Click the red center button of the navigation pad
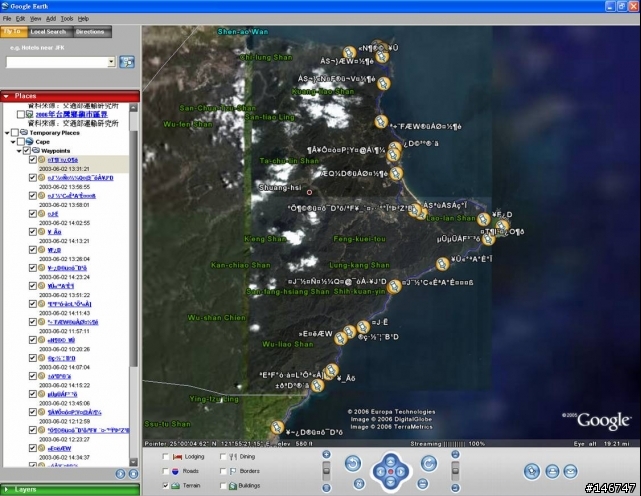The width and height of the screenshot is (641, 496). point(390,472)
